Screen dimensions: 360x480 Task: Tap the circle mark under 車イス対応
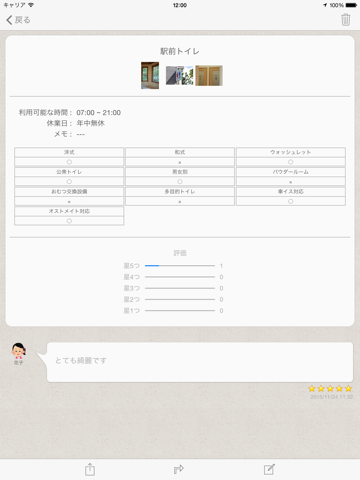pyautogui.click(x=291, y=201)
